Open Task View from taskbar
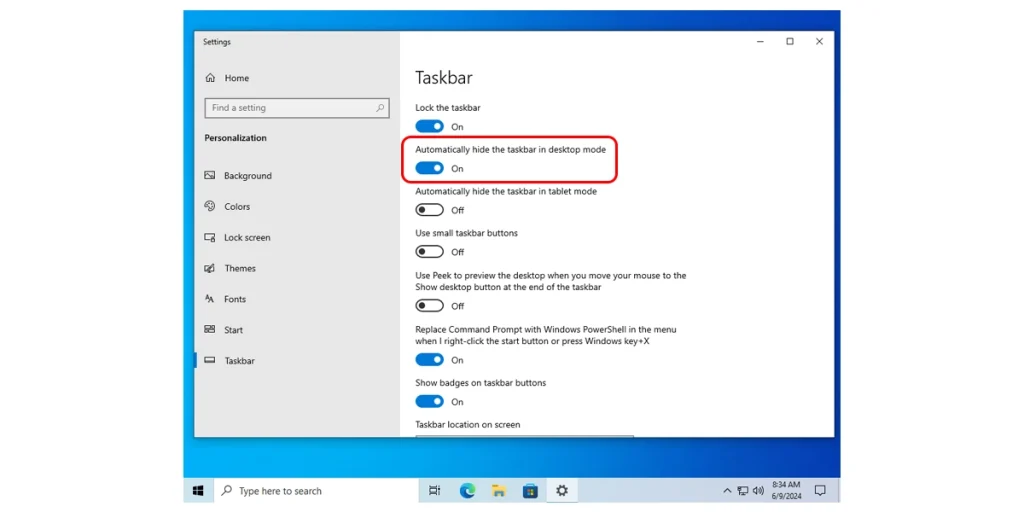 [434, 490]
